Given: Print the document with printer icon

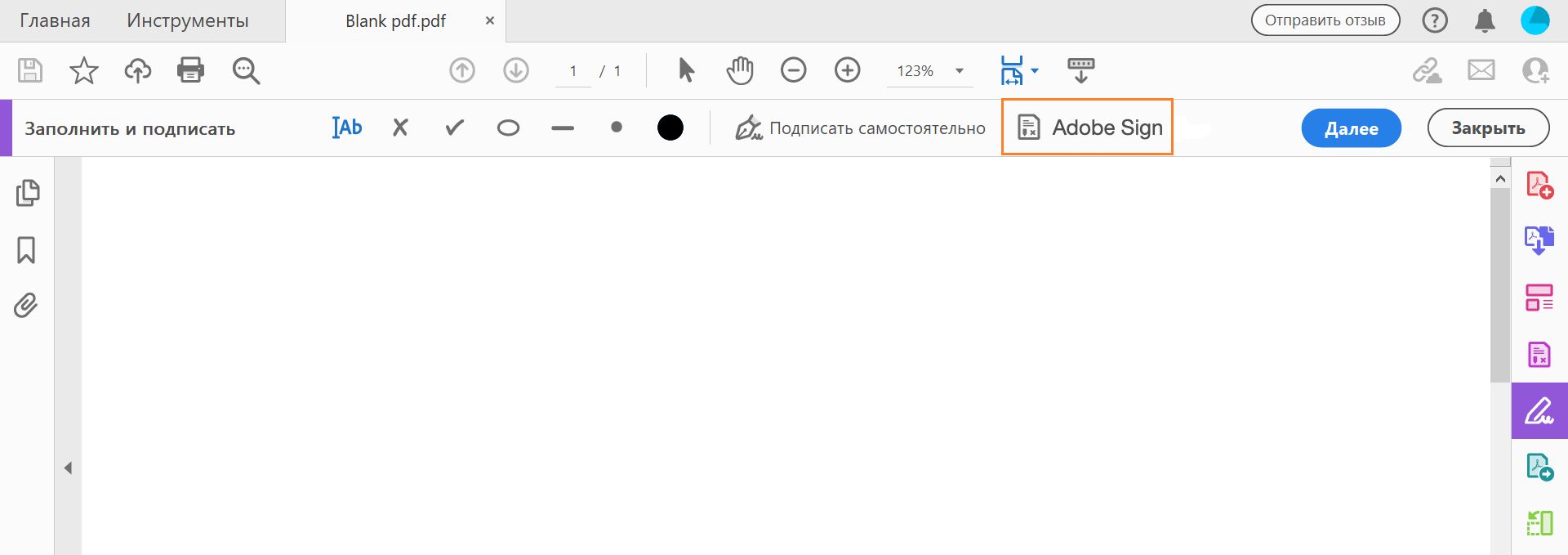Looking at the screenshot, I should pos(191,70).
